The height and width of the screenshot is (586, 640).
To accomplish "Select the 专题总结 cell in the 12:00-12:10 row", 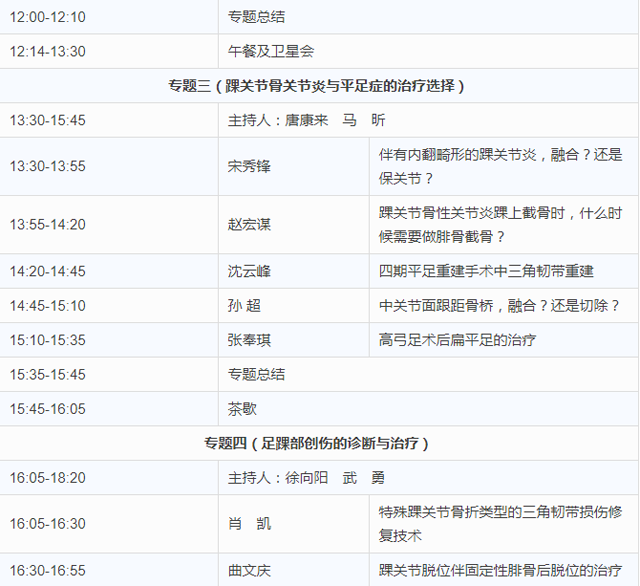I will pyautogui.click(x=256, y=17).
